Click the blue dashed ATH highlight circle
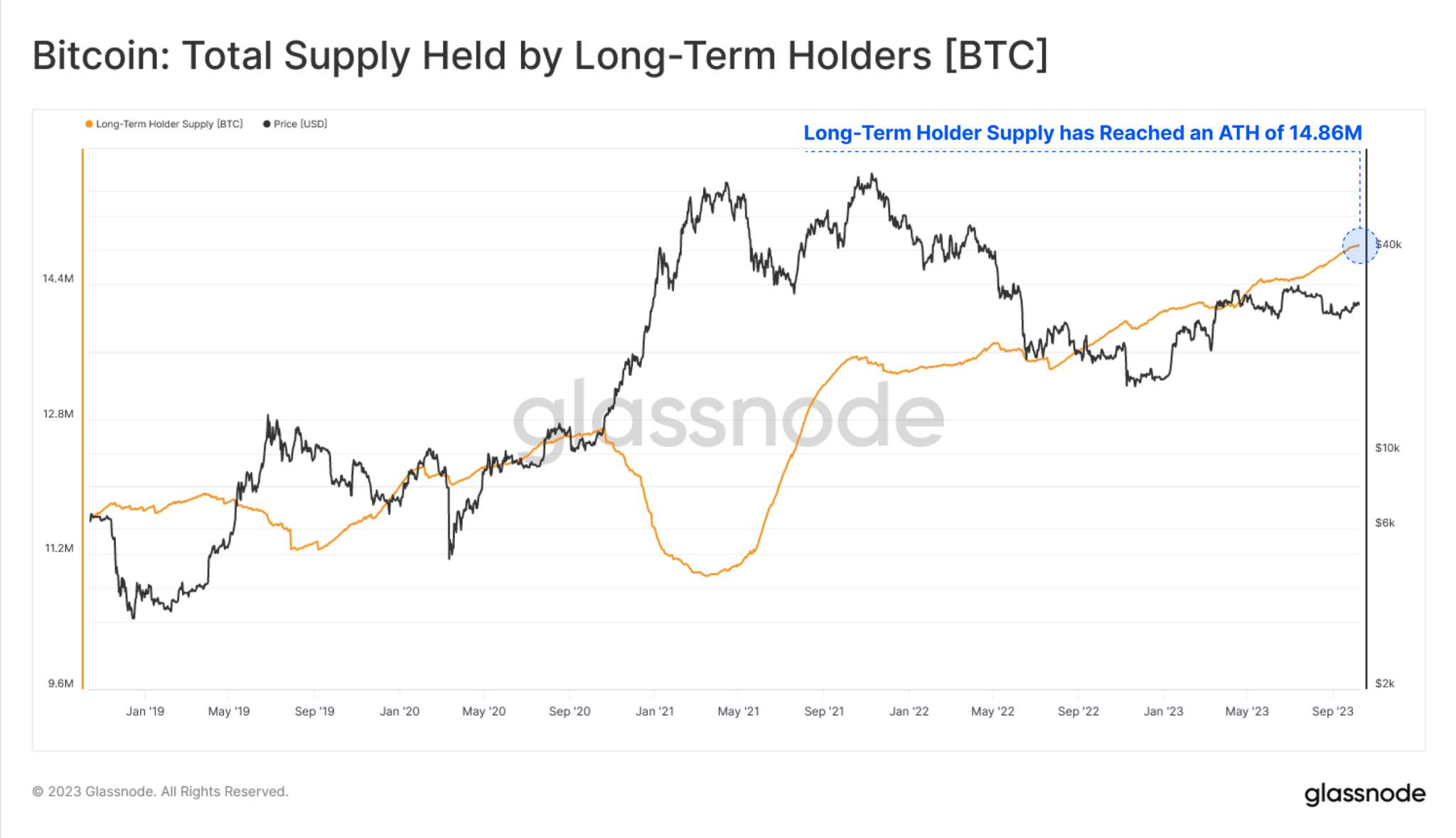This screenshot has height=838, width=1456. coord(1359,246)
